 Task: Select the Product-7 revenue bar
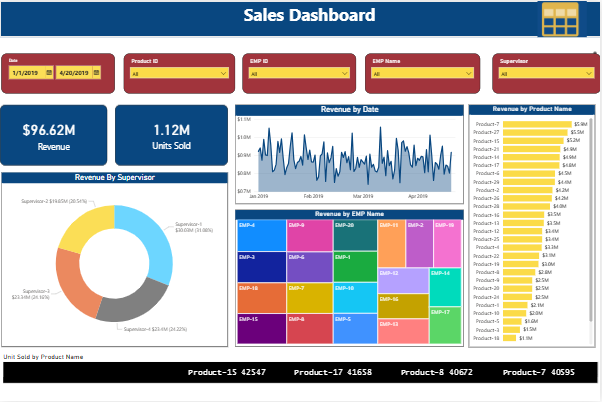point(537,124)
